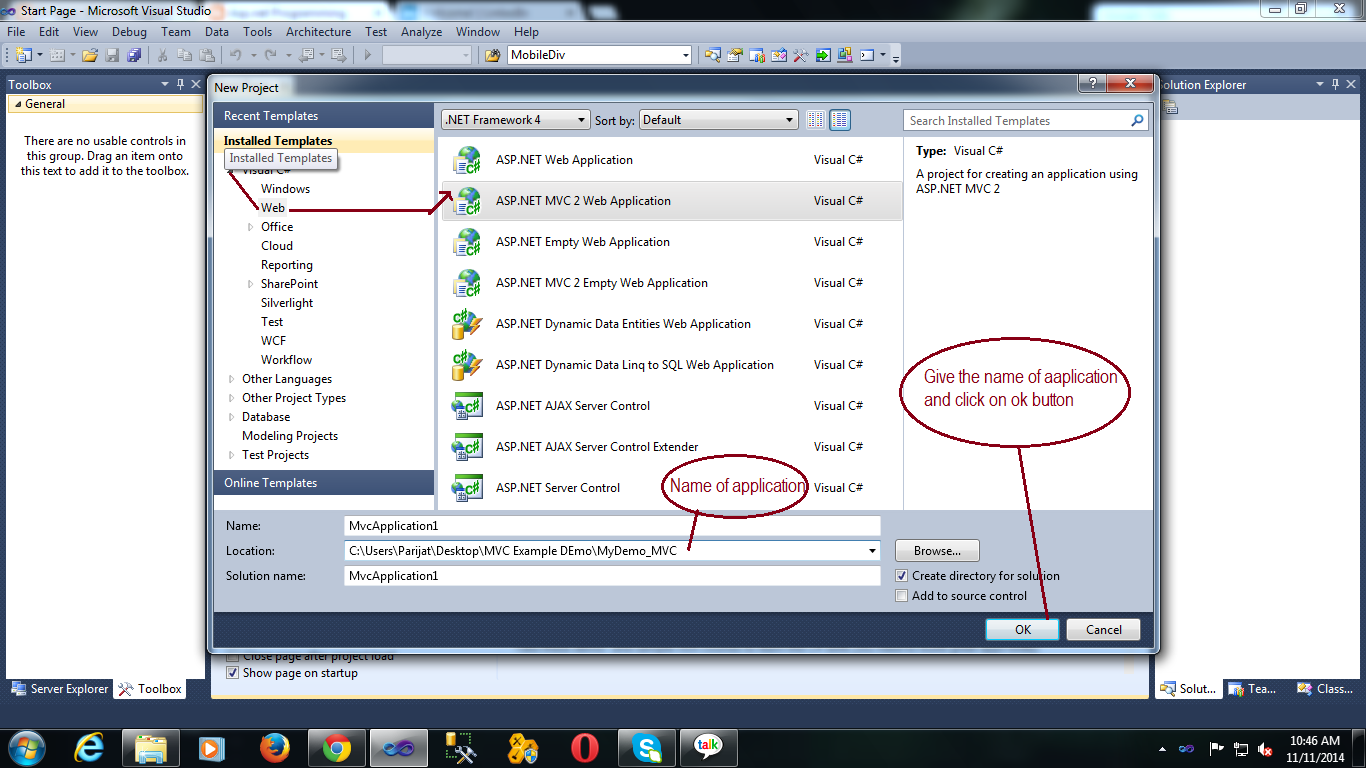Select ASP.NET Web Application template
The width and height of the screenshot is (1366, 768).
coord(672,160)
